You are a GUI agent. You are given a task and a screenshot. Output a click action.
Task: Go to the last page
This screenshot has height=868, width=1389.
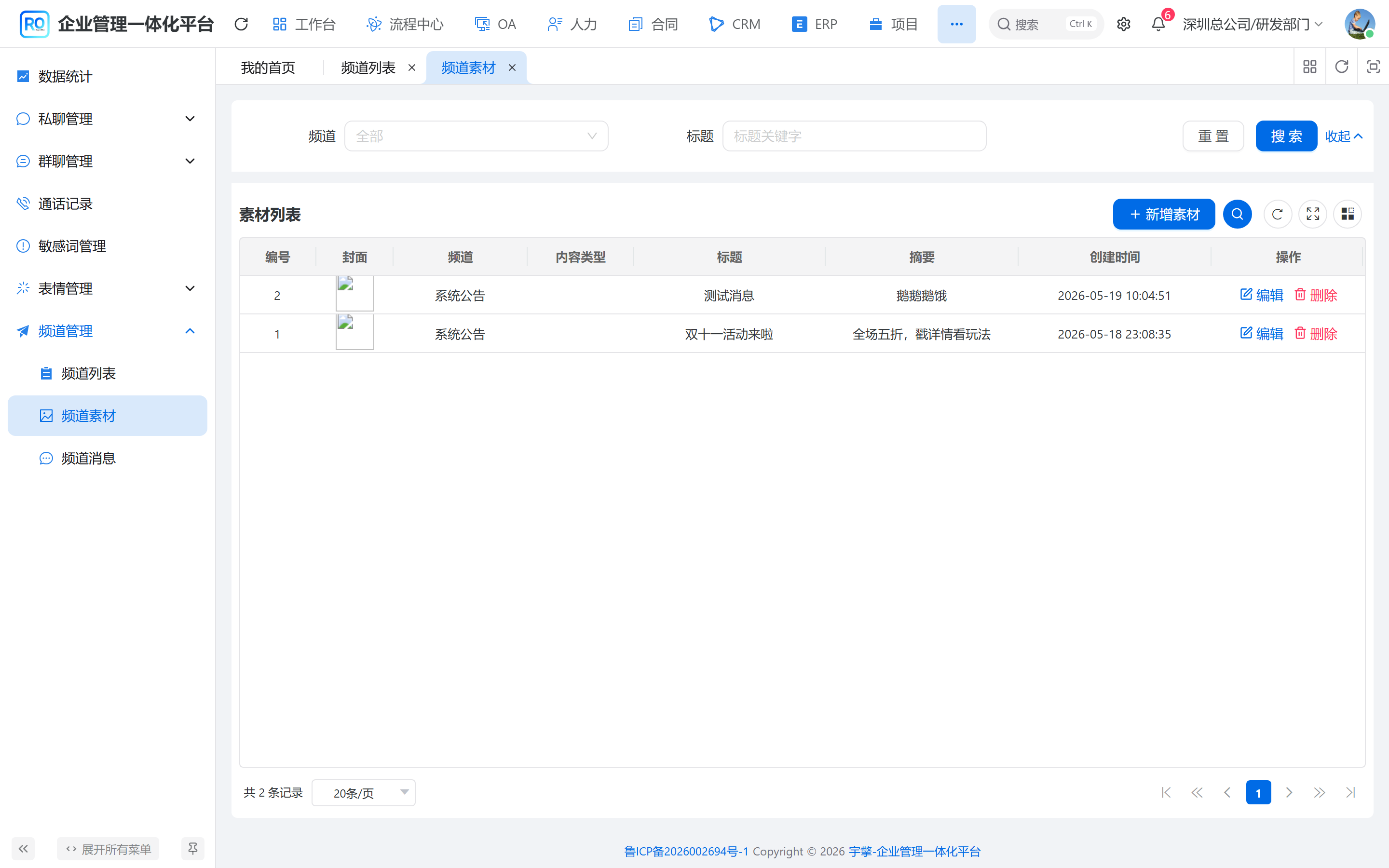pyautogui.click(x=1350, y=793)
